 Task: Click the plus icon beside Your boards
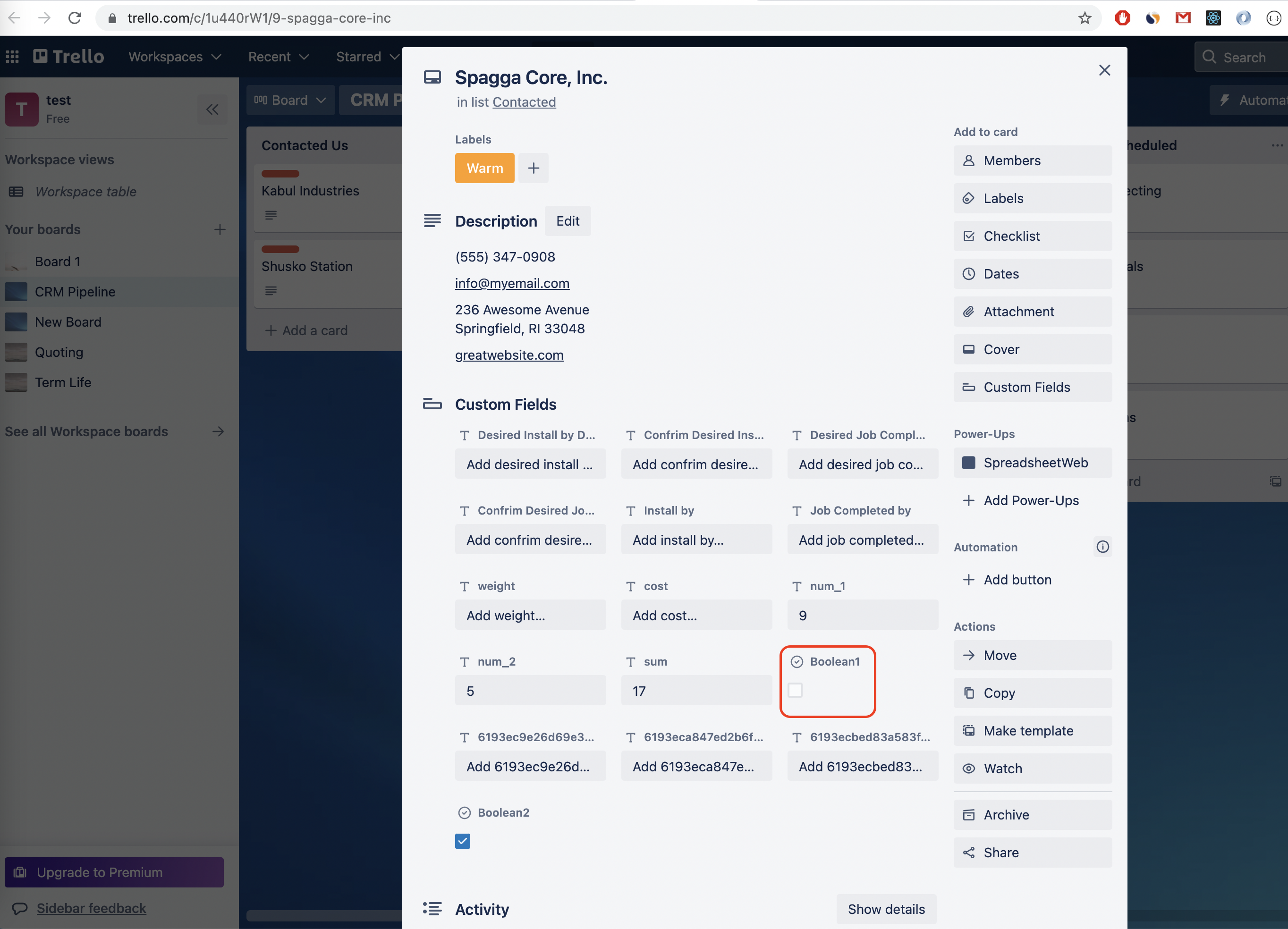pos(220,229)
